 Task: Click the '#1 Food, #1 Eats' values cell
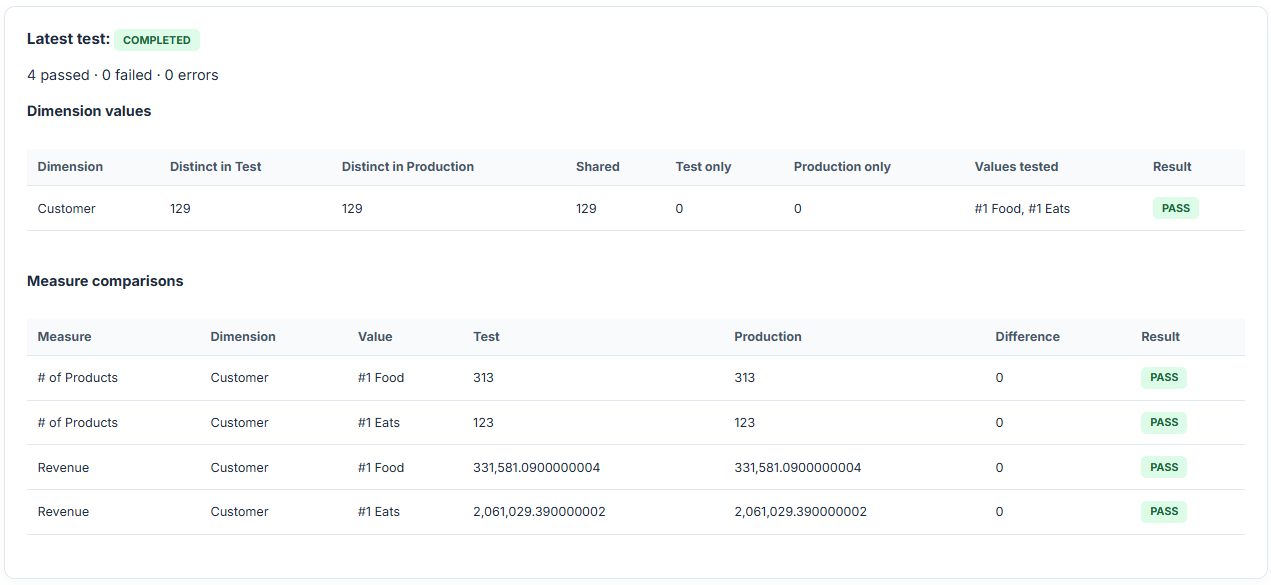(x=1022, y=209)
